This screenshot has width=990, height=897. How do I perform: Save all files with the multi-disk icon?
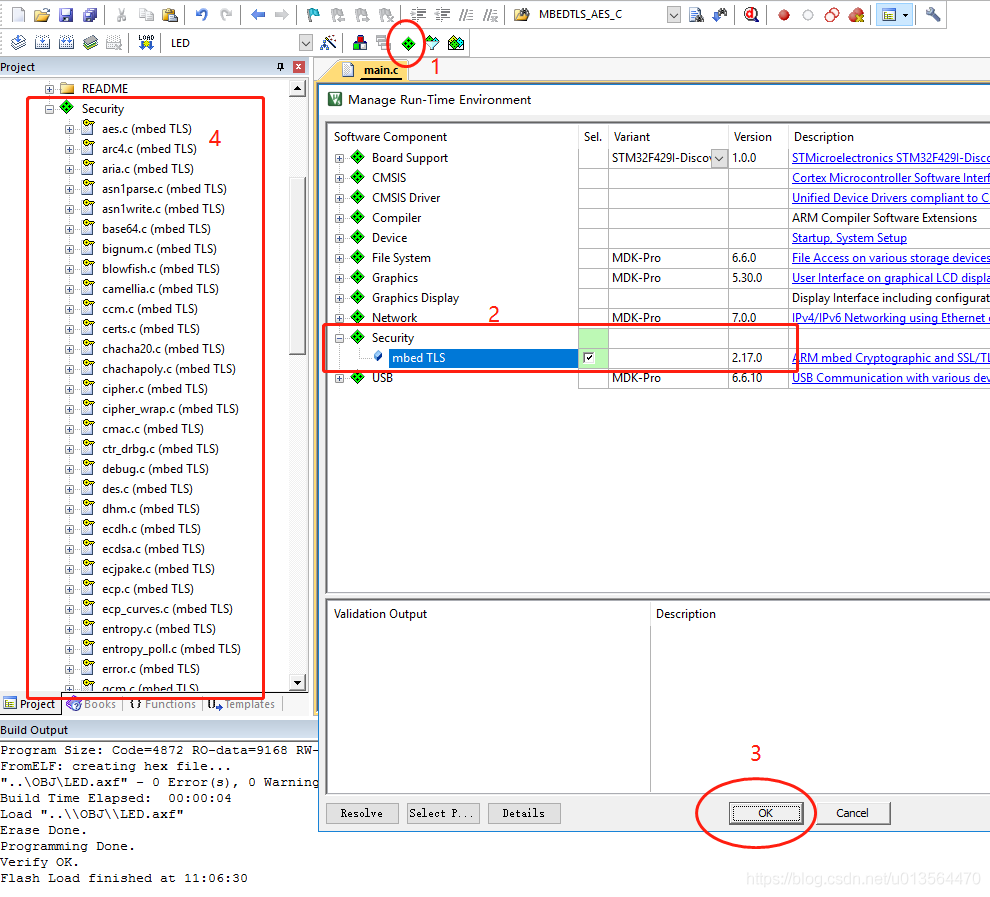(x=90, y=15)
